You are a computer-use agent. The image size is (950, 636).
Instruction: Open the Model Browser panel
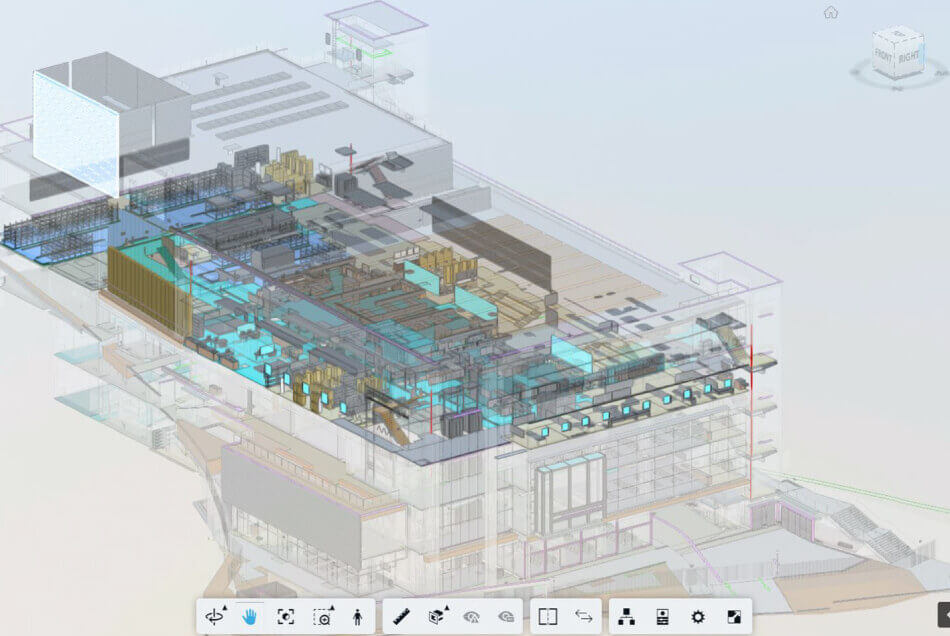(x=625, y=617)
